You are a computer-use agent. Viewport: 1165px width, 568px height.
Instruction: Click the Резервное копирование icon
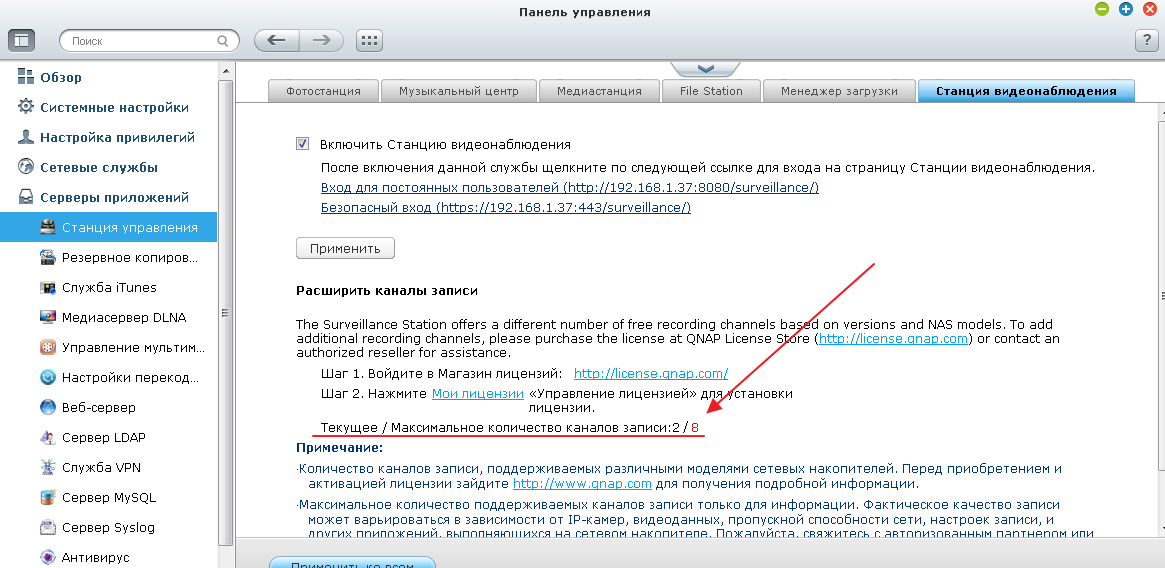point(48,257)
